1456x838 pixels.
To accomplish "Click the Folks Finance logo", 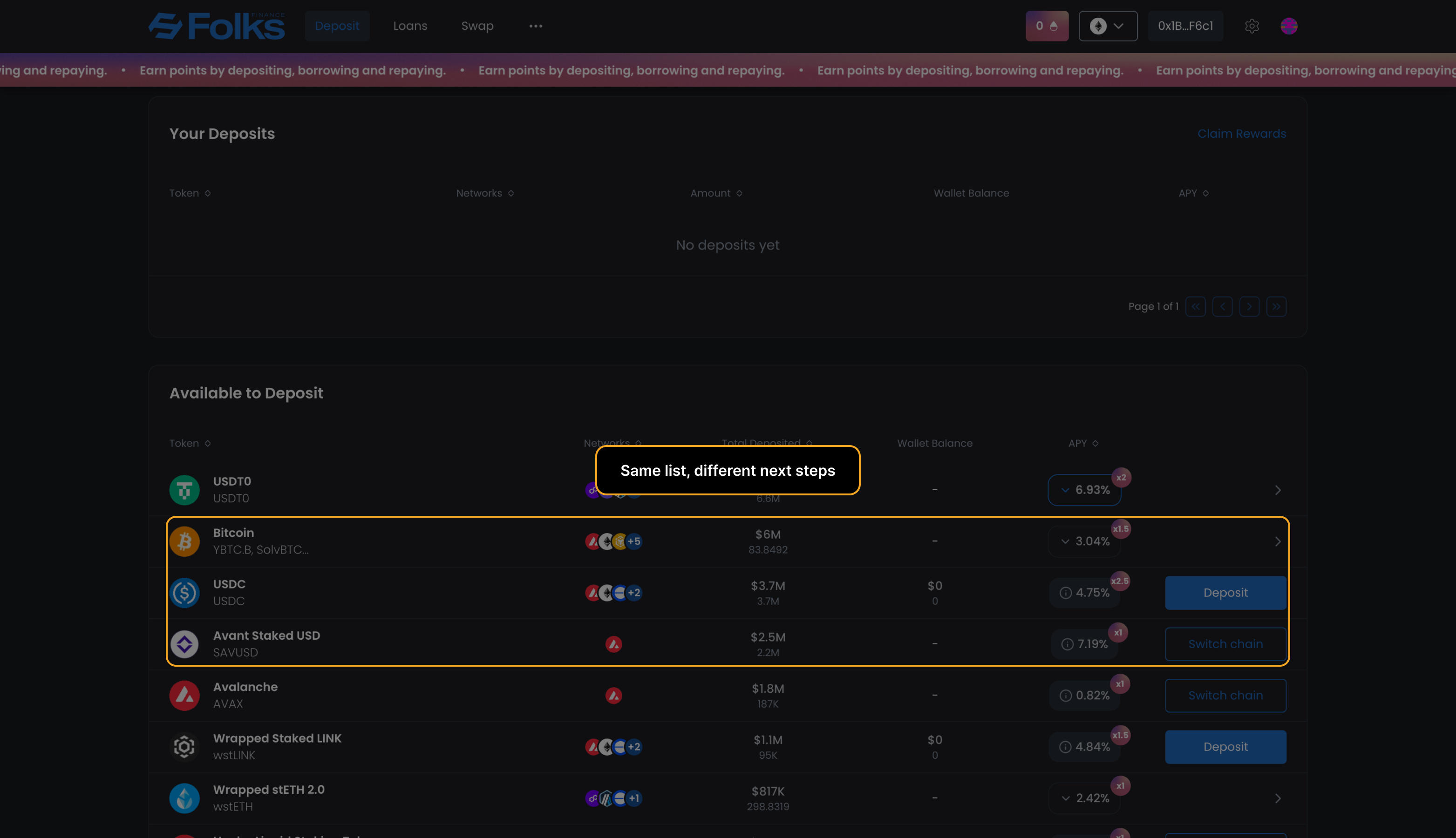I will 217,26.
